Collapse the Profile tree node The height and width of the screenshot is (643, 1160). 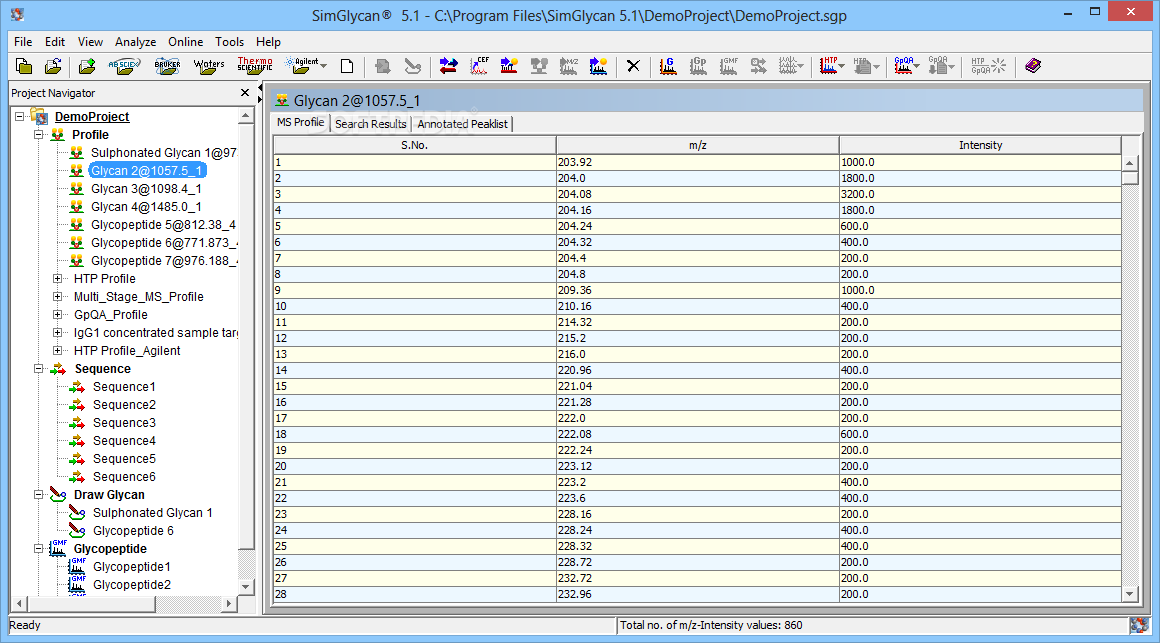38,135
